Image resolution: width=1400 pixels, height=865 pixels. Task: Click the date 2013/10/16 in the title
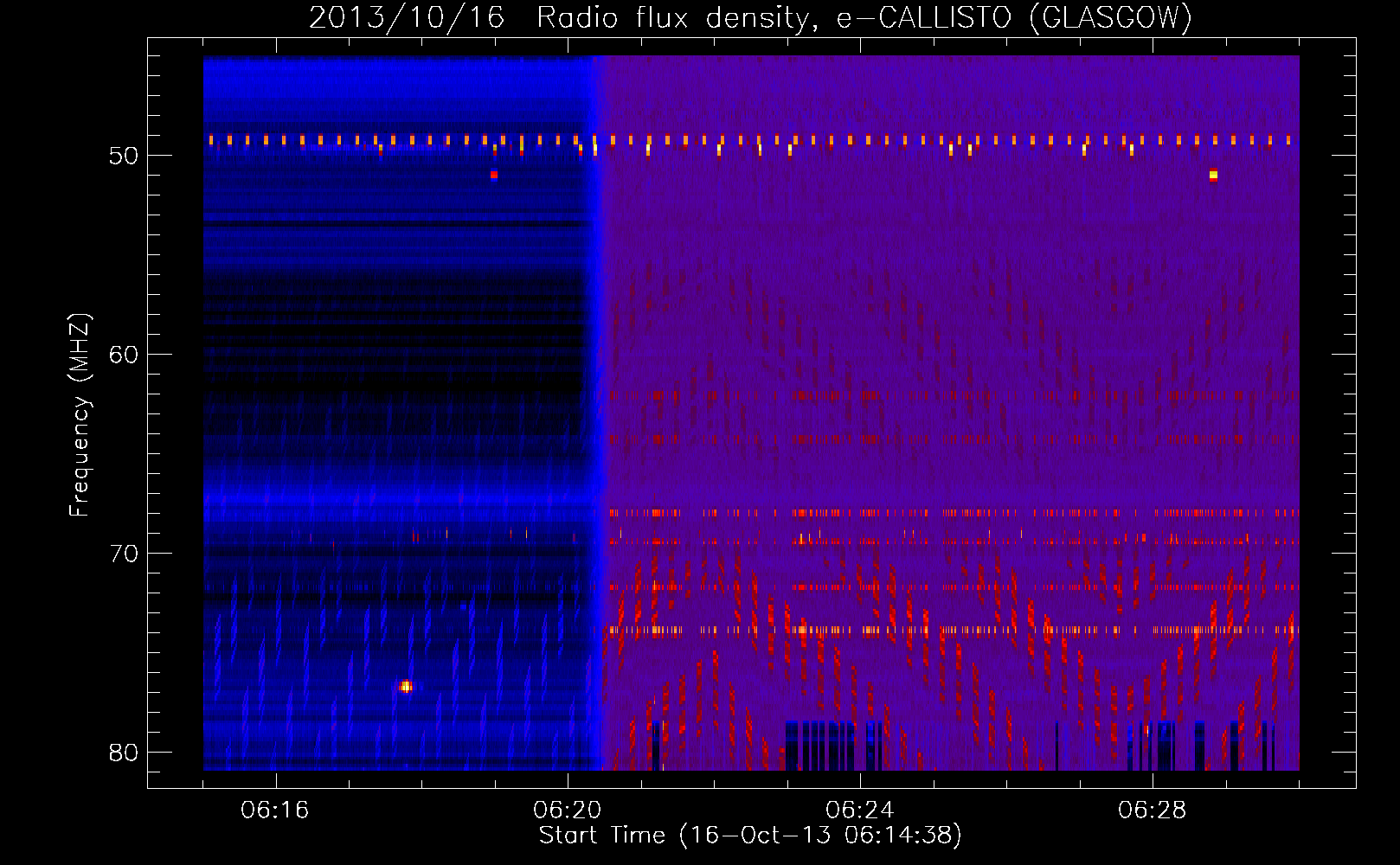tap(407, 17)
